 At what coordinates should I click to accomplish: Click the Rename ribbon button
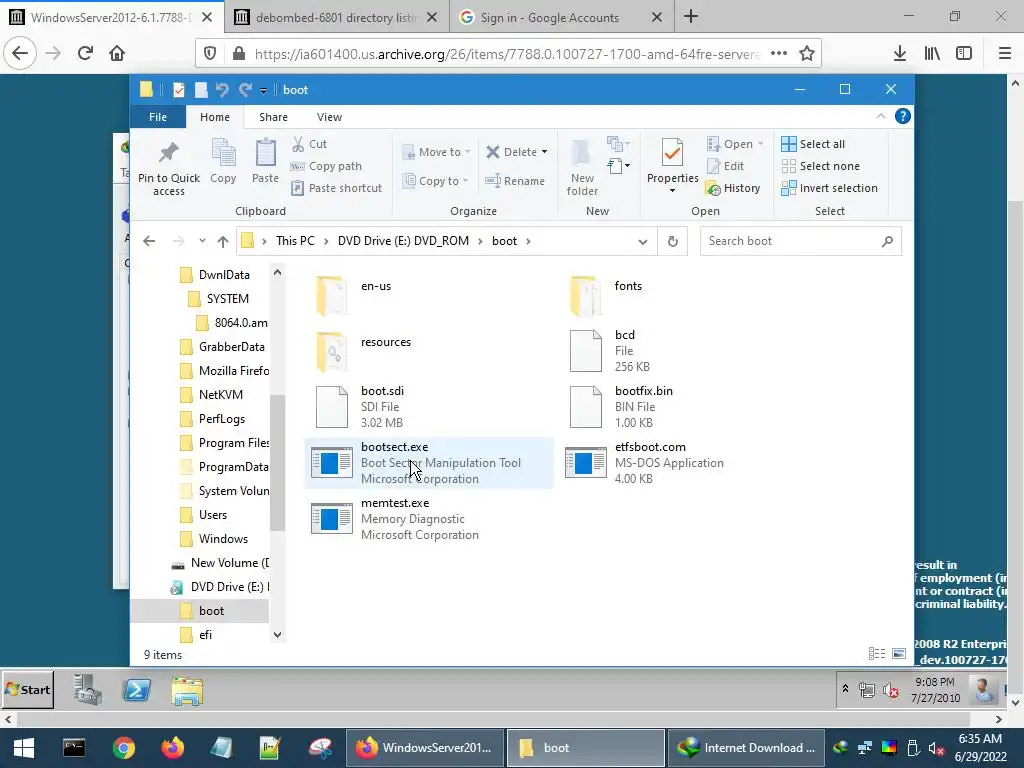[515, 181]
